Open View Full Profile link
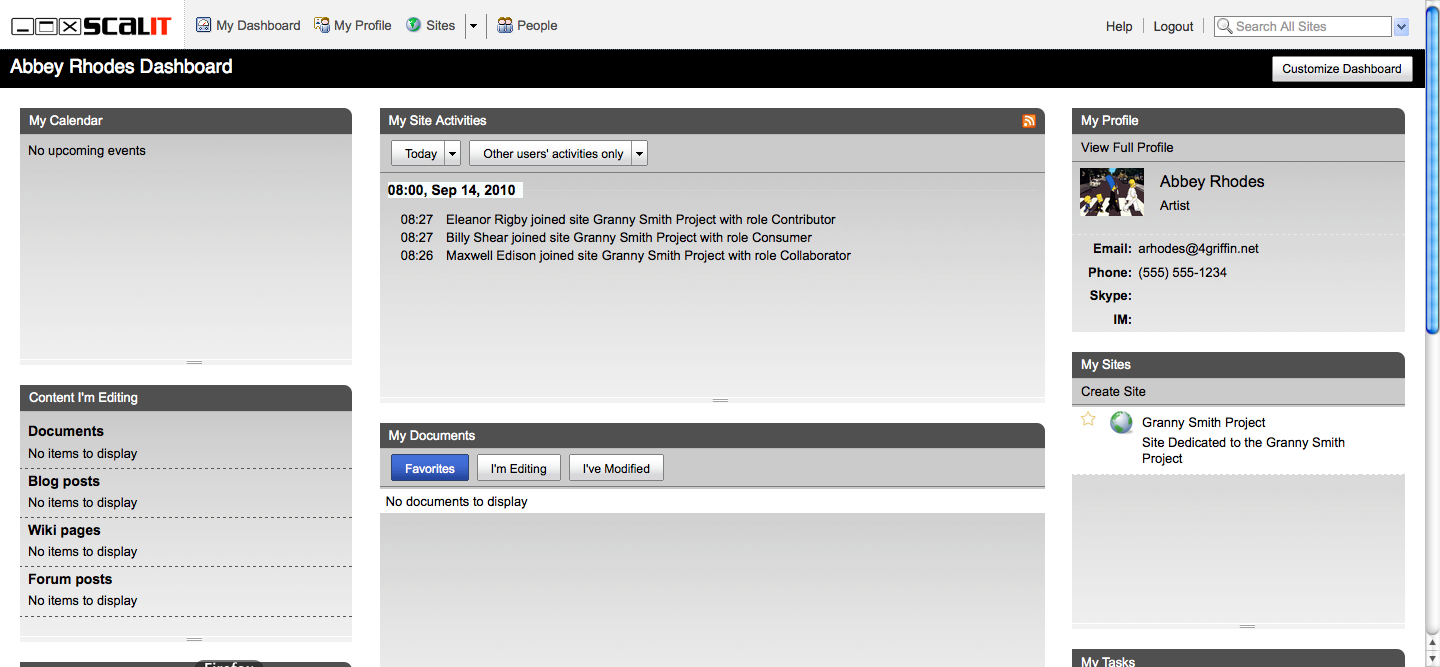Screen dimensions: 1440x667 pyautogui.click(x=1127, y=147)
